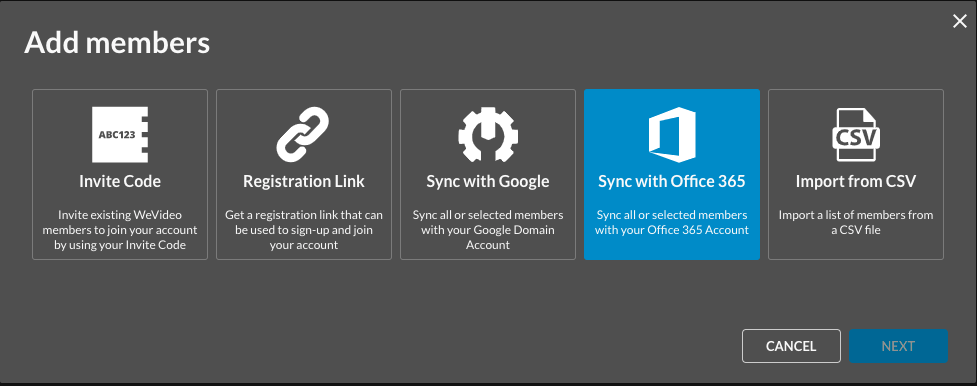Click the Office 365 logo icon
The image size is (977, 386).
(672, 135)
